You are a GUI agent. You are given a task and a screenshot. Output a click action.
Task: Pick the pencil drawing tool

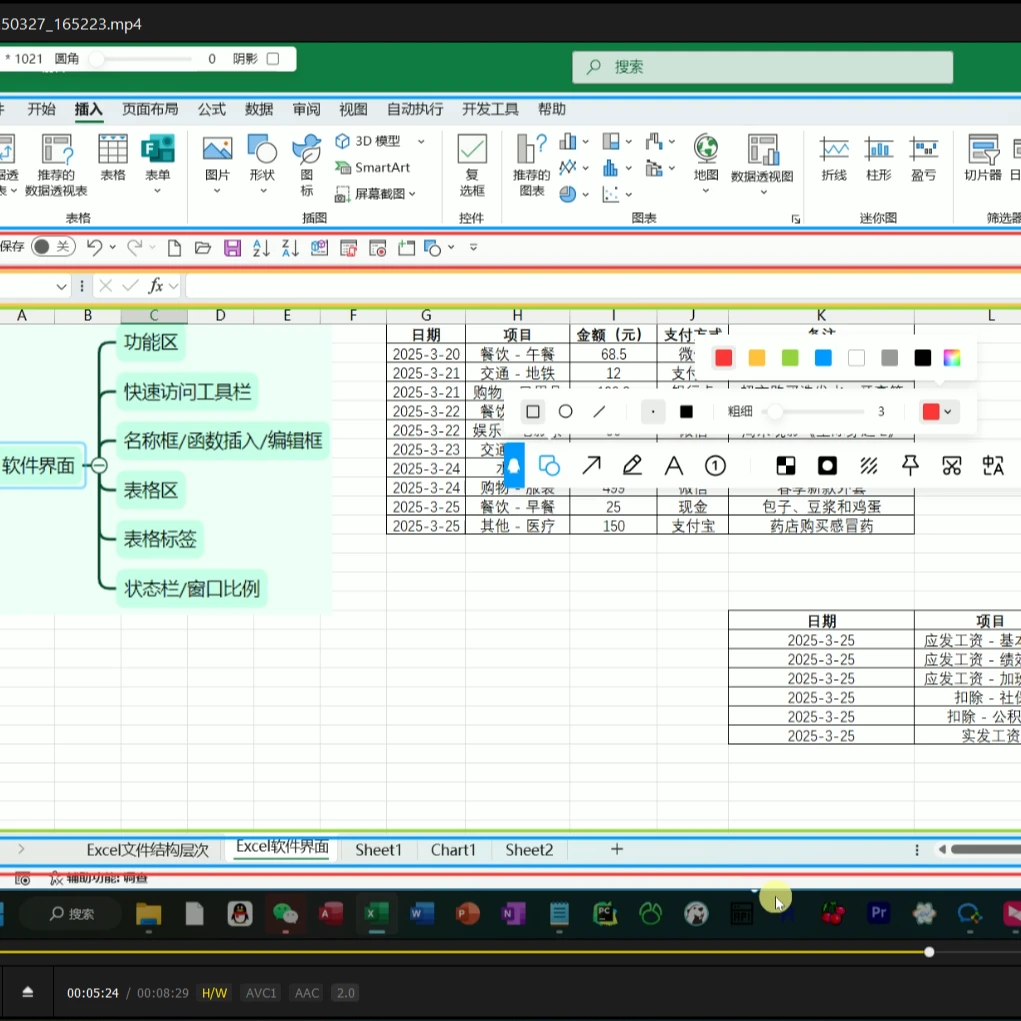pyautogui.click(x=632, y=465)
